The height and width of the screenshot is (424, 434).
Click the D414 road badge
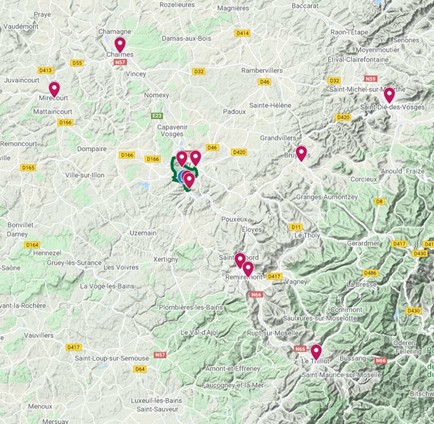242,33
